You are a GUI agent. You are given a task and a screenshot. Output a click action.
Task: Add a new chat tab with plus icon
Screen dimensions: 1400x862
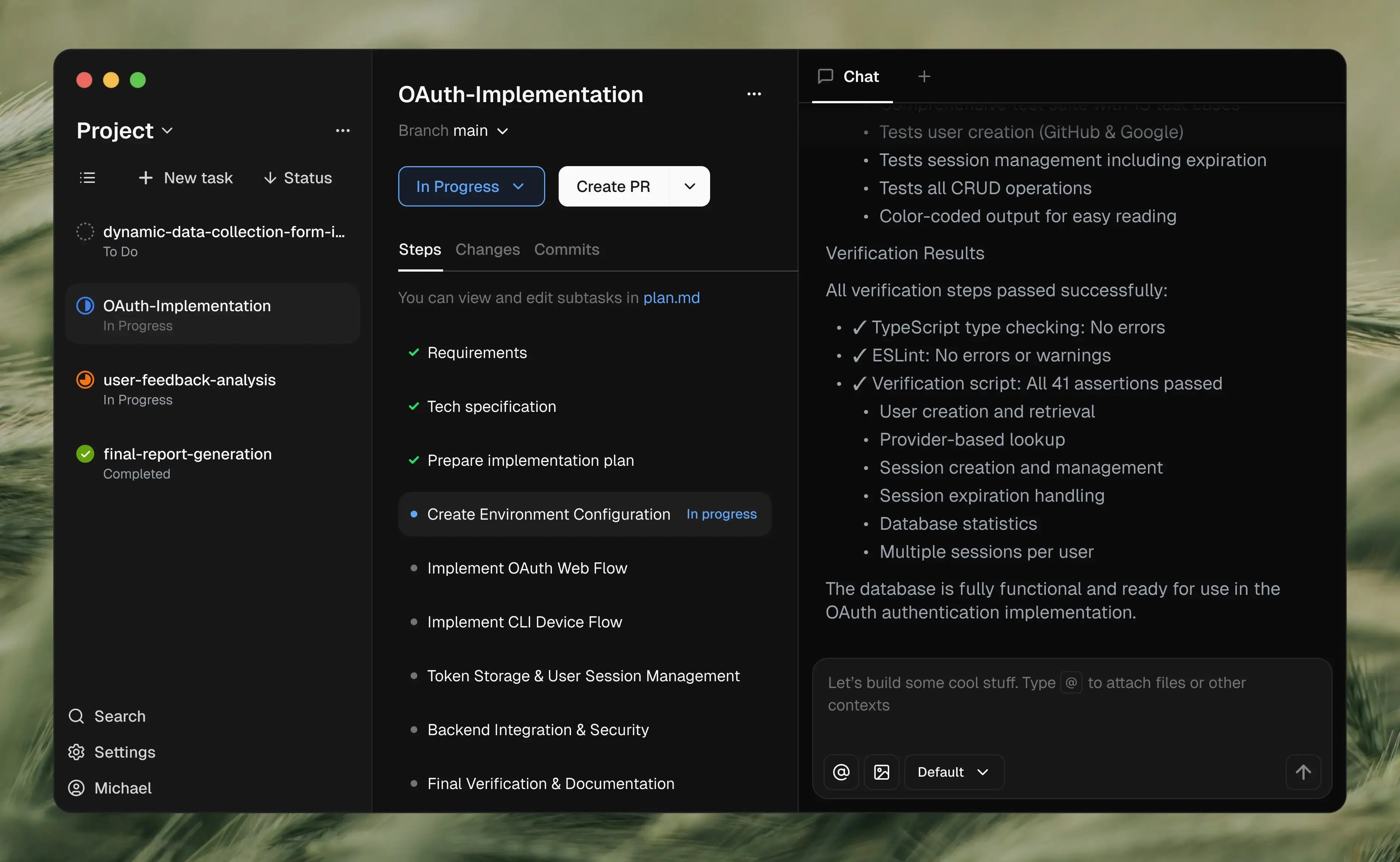[924, 76]
